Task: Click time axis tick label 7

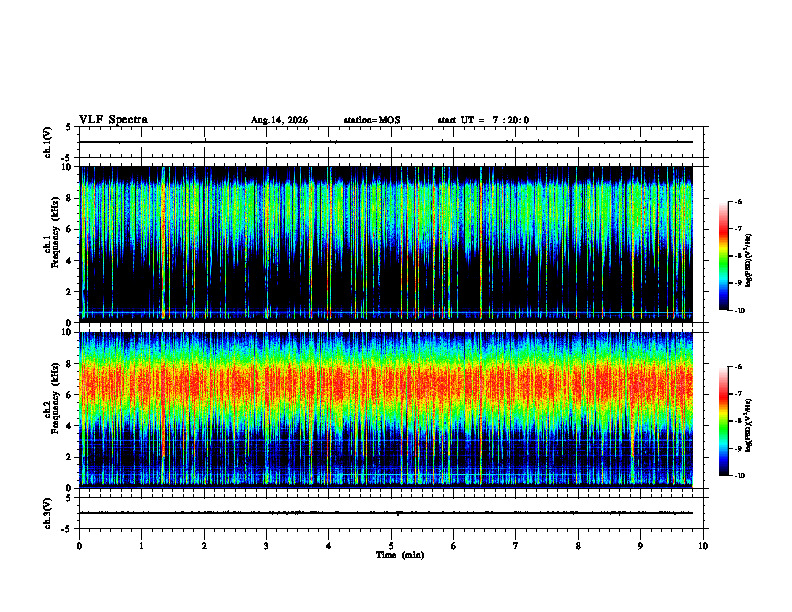Action: [x=516, y=546]
